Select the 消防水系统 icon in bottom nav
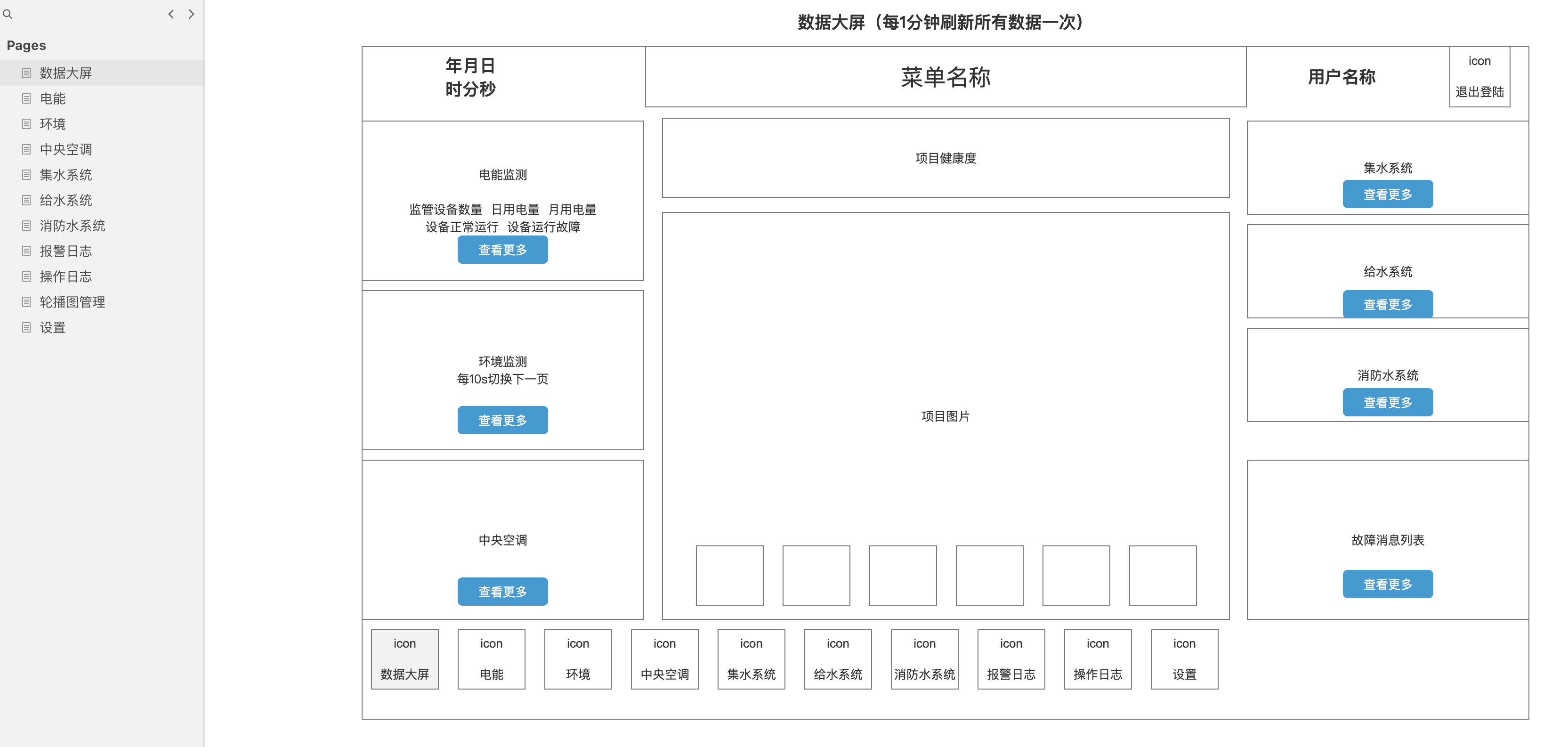Image resolution: width=1568 pixels, height=747 pixels. (925, 659)
